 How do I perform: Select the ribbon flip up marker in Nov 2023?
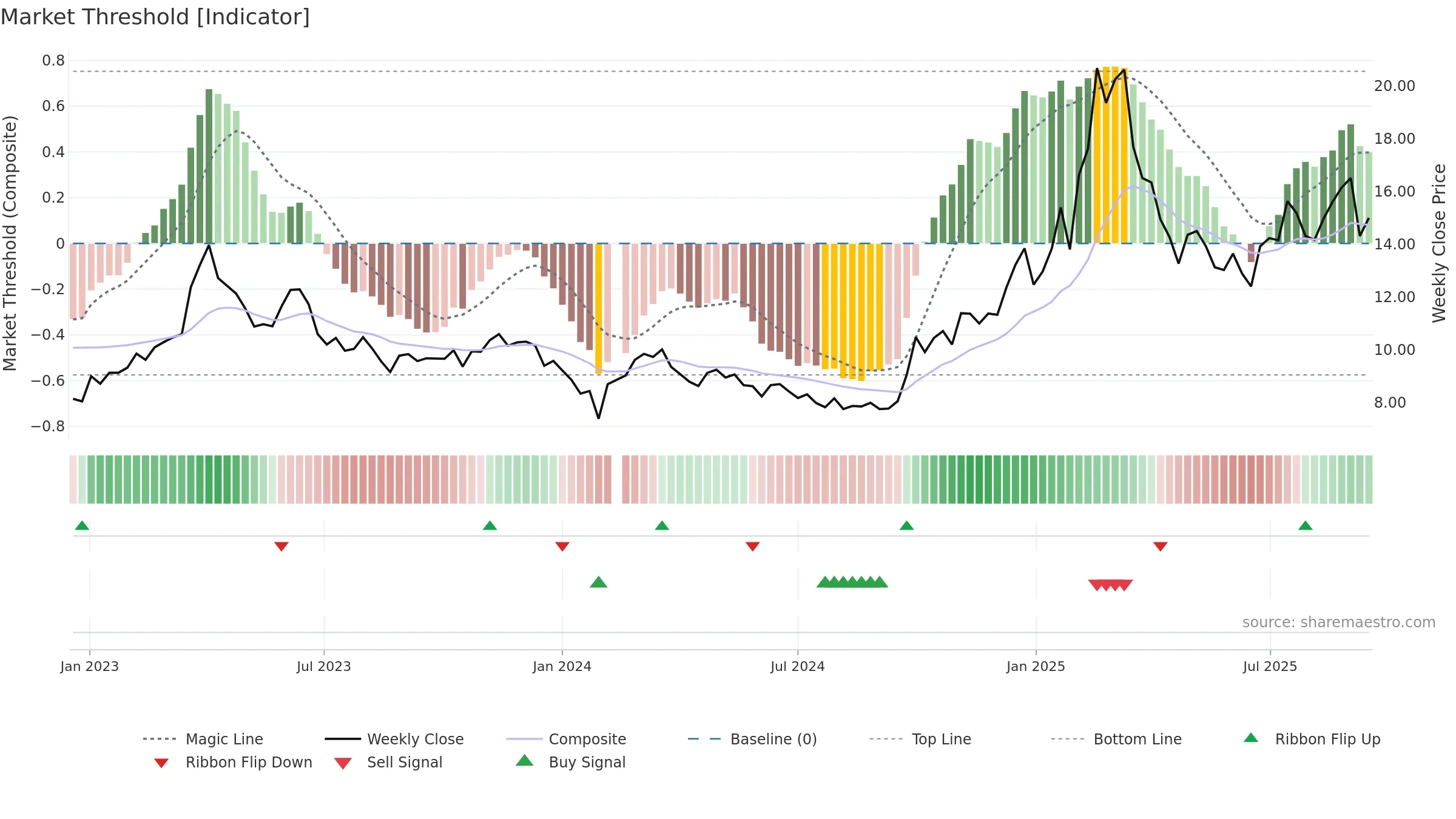click(490, 525)
